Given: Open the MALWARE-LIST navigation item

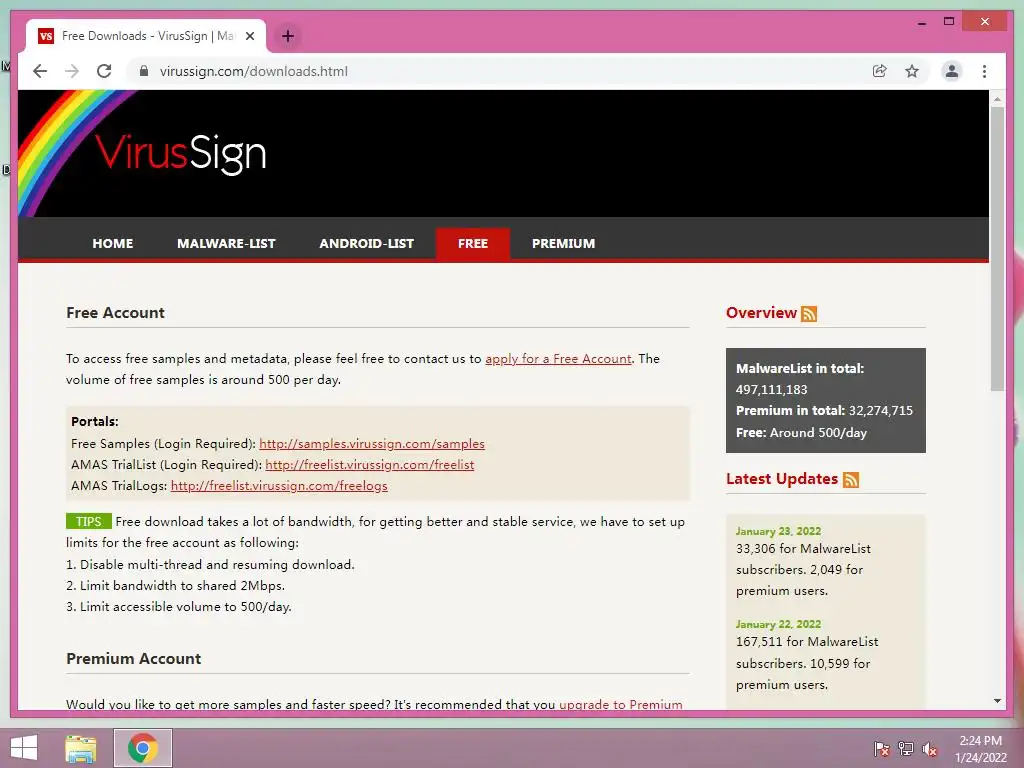Looking at the screenshot, I should pyautogui.click(x=226, y=244).
